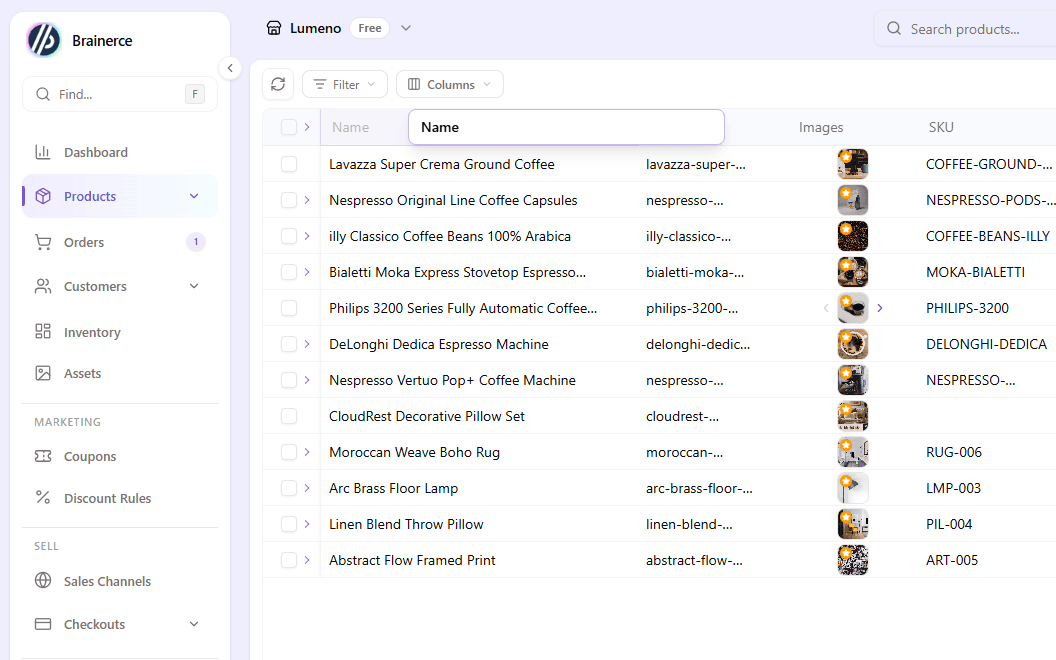Viewport: 1056px width, 660px height.
Task: Open DeLonghi Dedica Espresso Machine product
Action: pos(438,344)
